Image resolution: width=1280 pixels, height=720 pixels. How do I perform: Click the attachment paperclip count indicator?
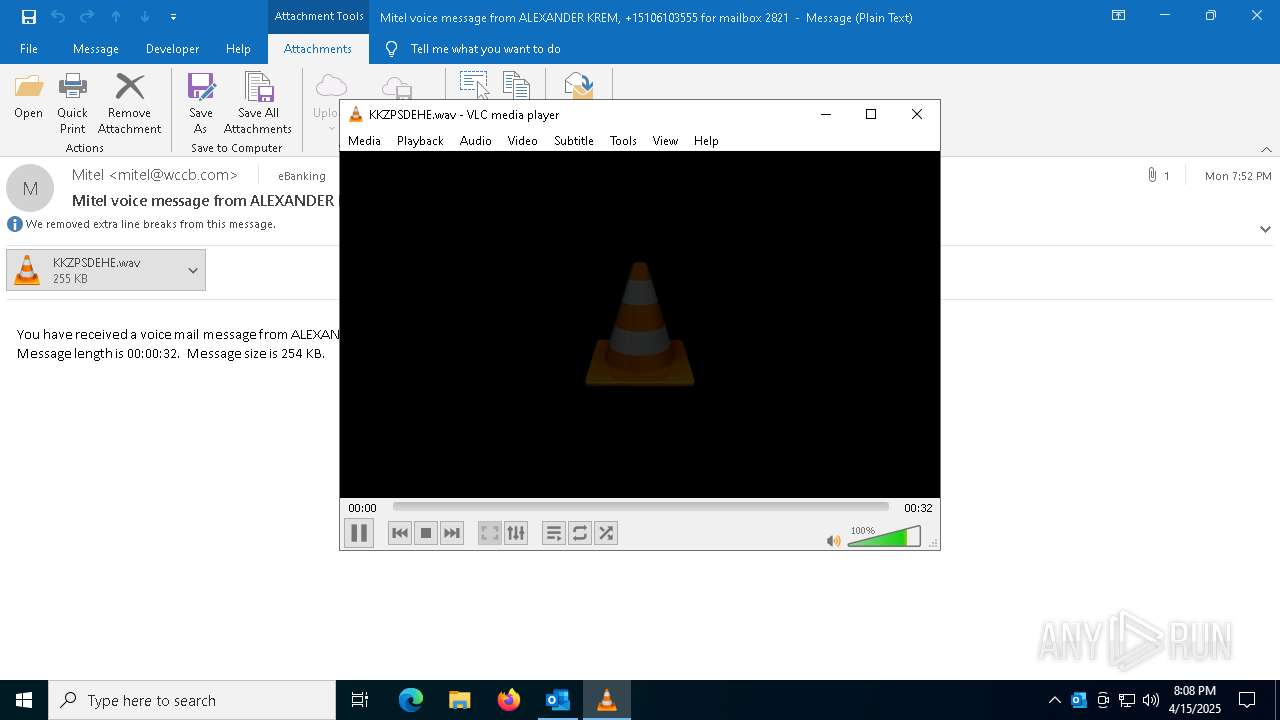click(x=1159, y=176)
